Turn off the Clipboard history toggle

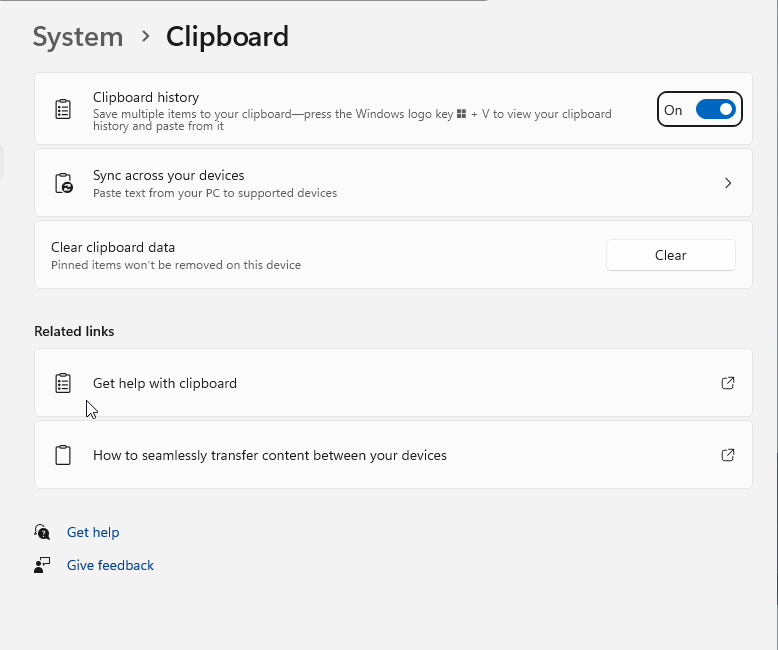[x=715, y=109]
